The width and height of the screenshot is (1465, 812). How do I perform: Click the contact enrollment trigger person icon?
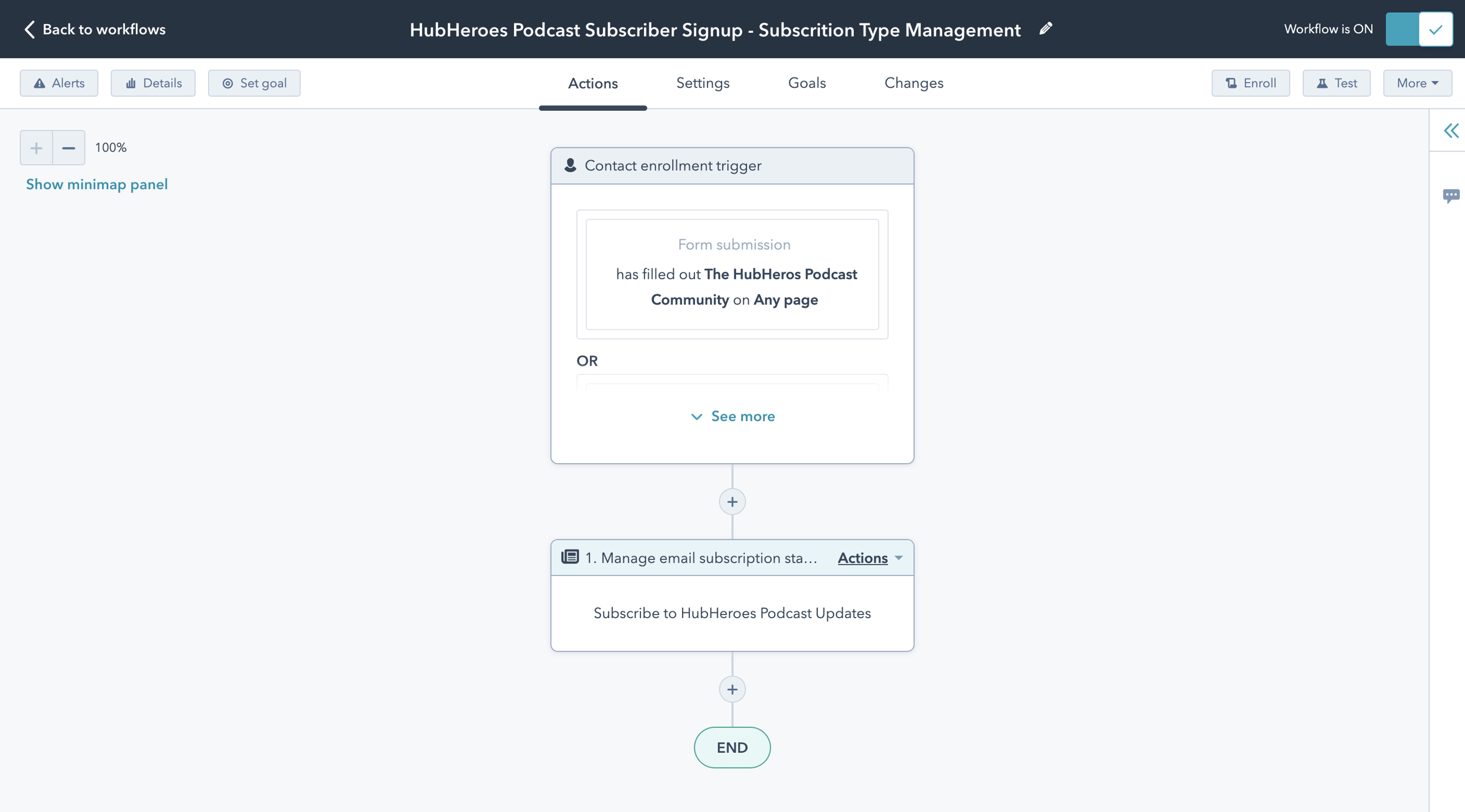coord(570,165)
